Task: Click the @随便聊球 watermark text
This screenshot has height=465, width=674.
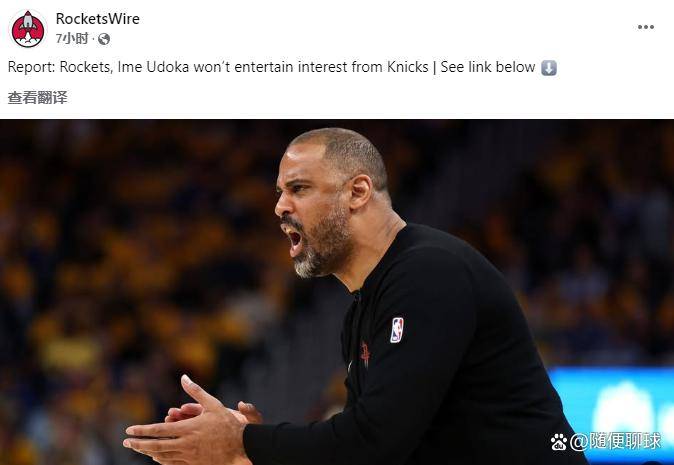Action: [x=616, y=441]
